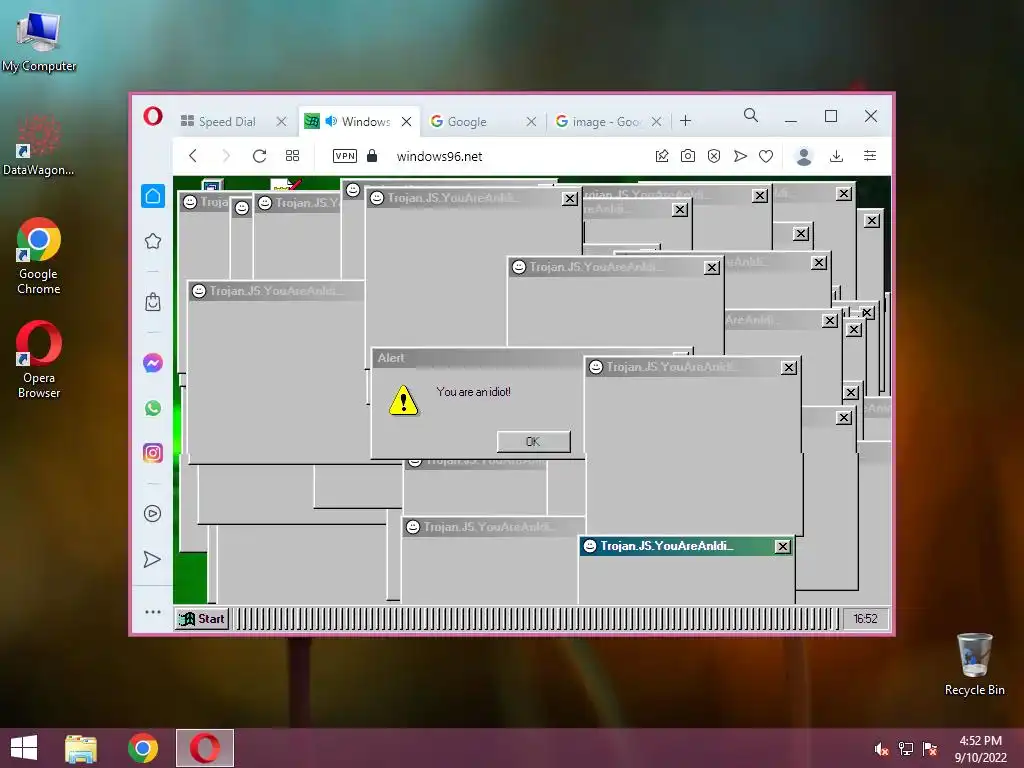Open DataWagon desktop shortcut
This screenshot has width=1024, height=768.
[x=38, y=145]
